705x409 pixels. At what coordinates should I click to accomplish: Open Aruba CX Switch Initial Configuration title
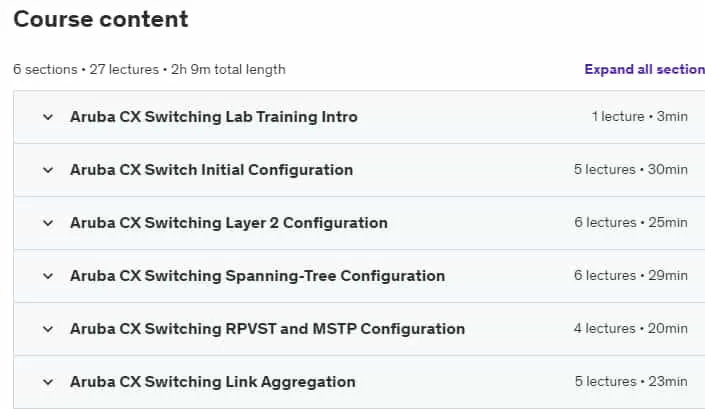pos(211,170)
